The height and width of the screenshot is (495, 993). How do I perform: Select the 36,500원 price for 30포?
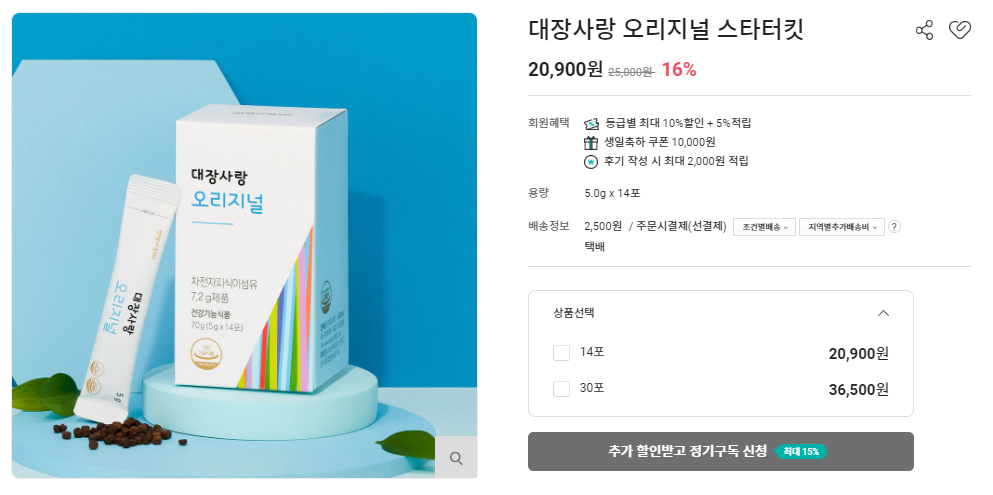tap(858, 389)
